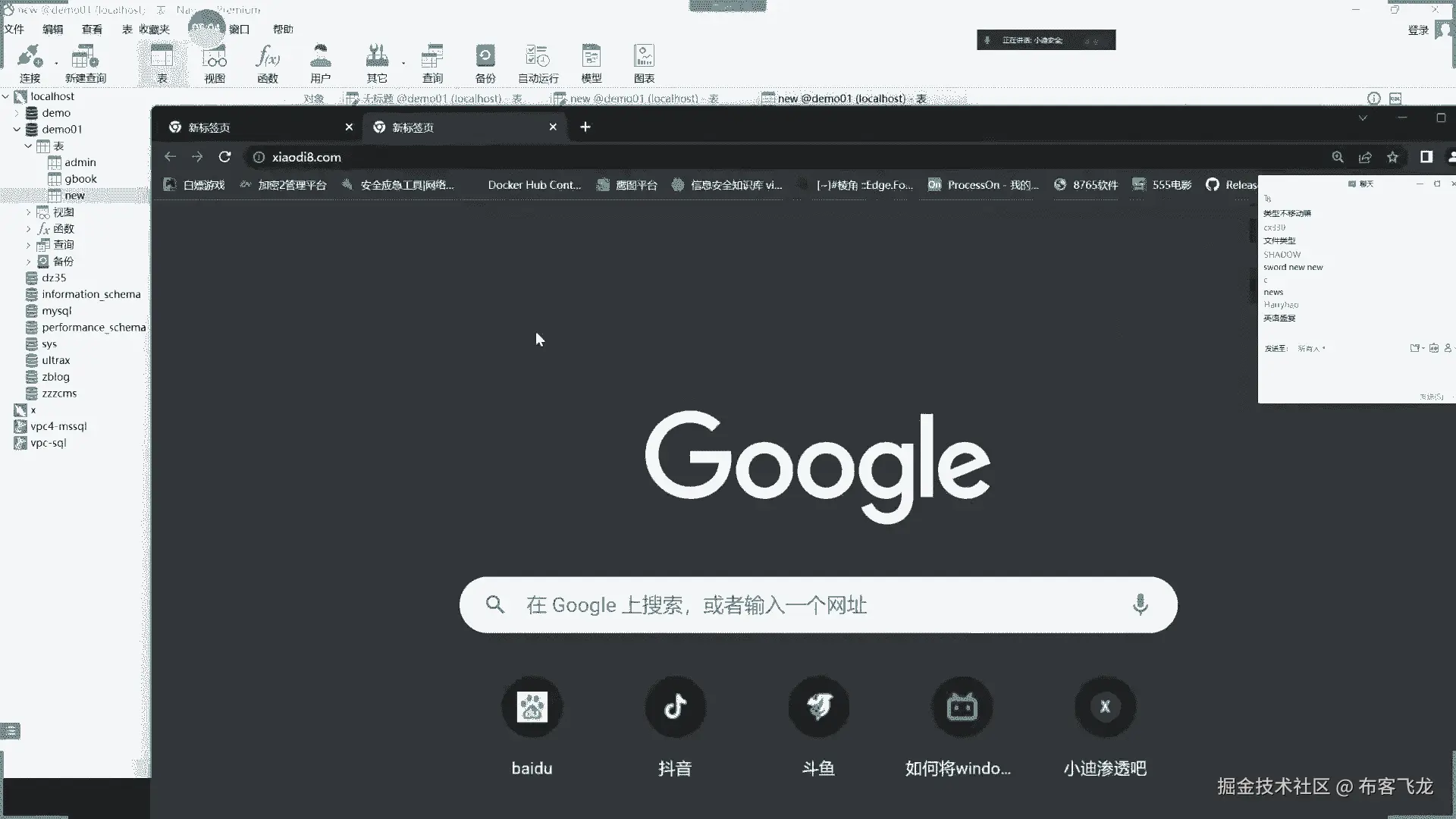
Task: Select the gbook table in tree
Action: (x=80, y=179)
